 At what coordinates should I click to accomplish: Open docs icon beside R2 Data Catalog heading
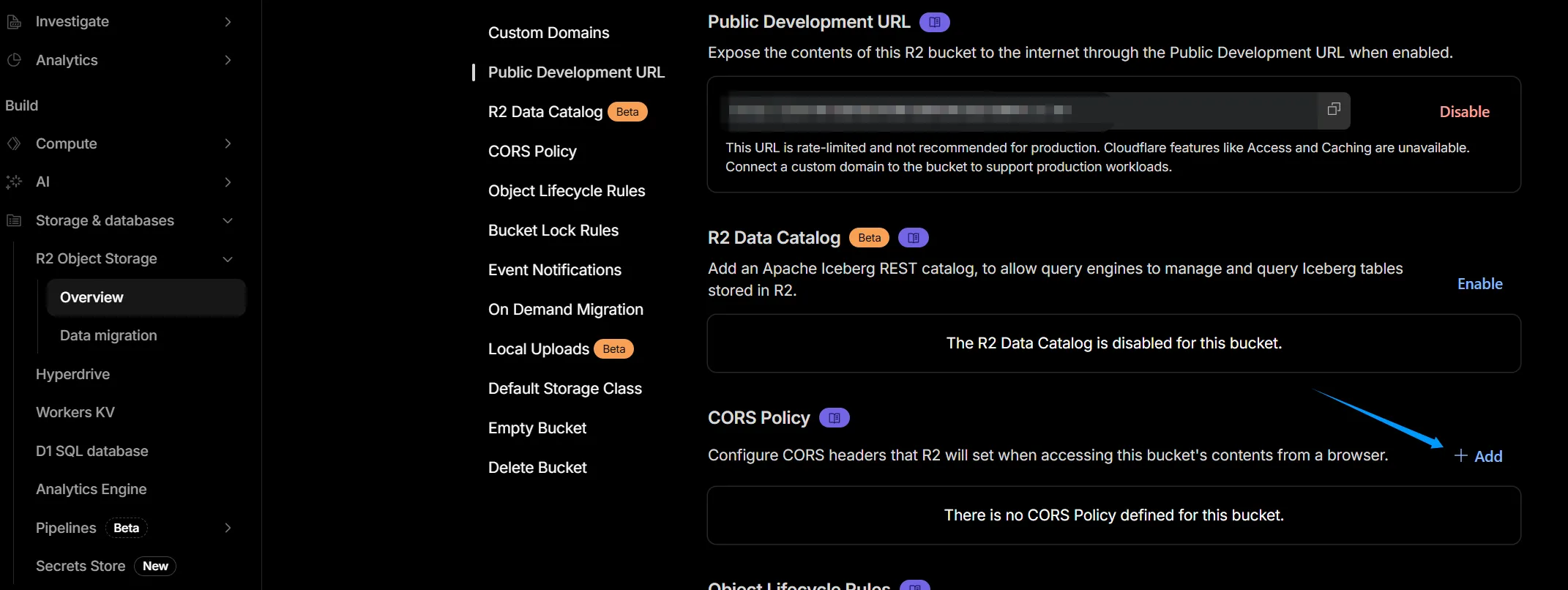(914, 238)
